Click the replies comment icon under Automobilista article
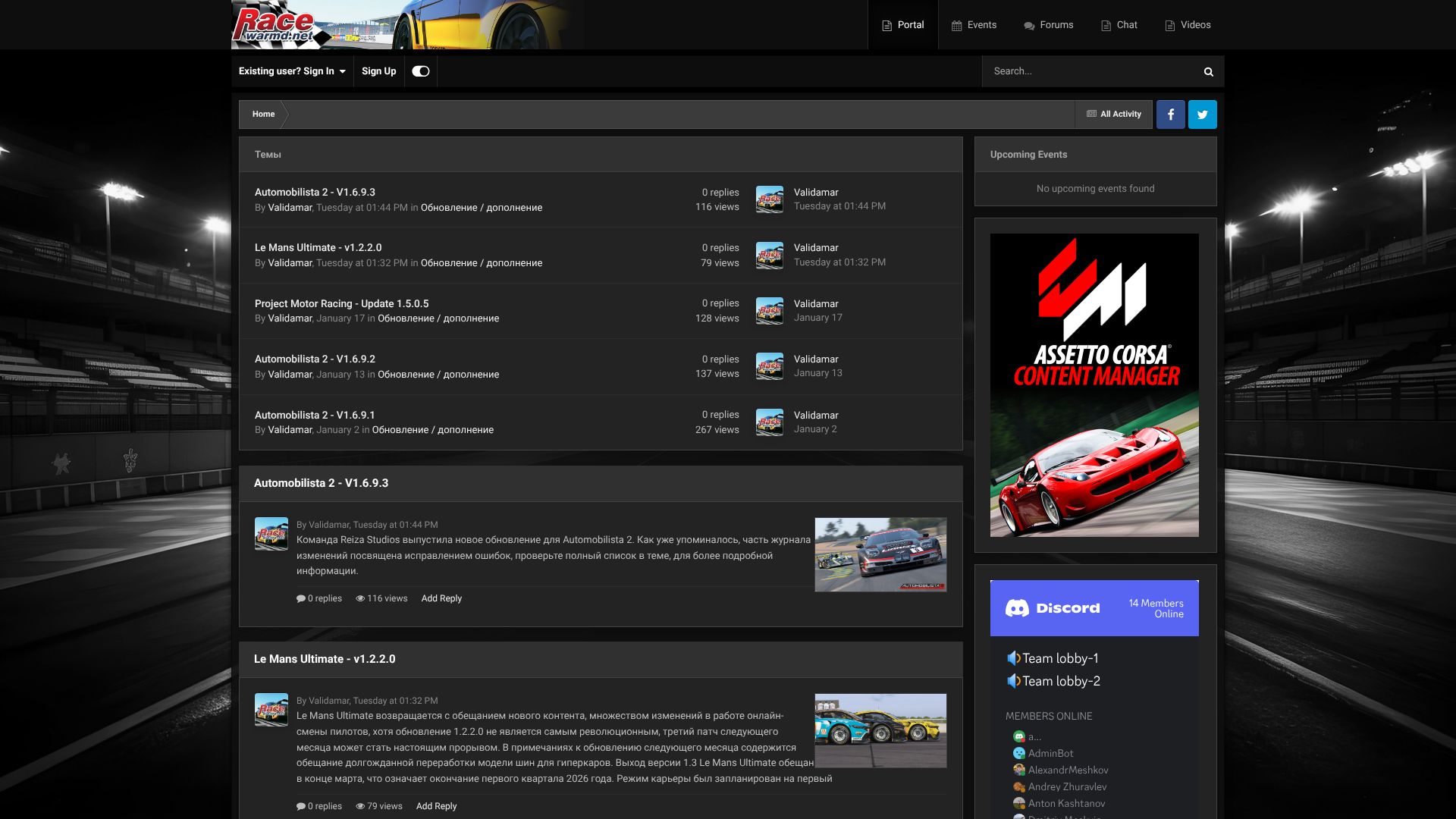 tap(300, 598)
